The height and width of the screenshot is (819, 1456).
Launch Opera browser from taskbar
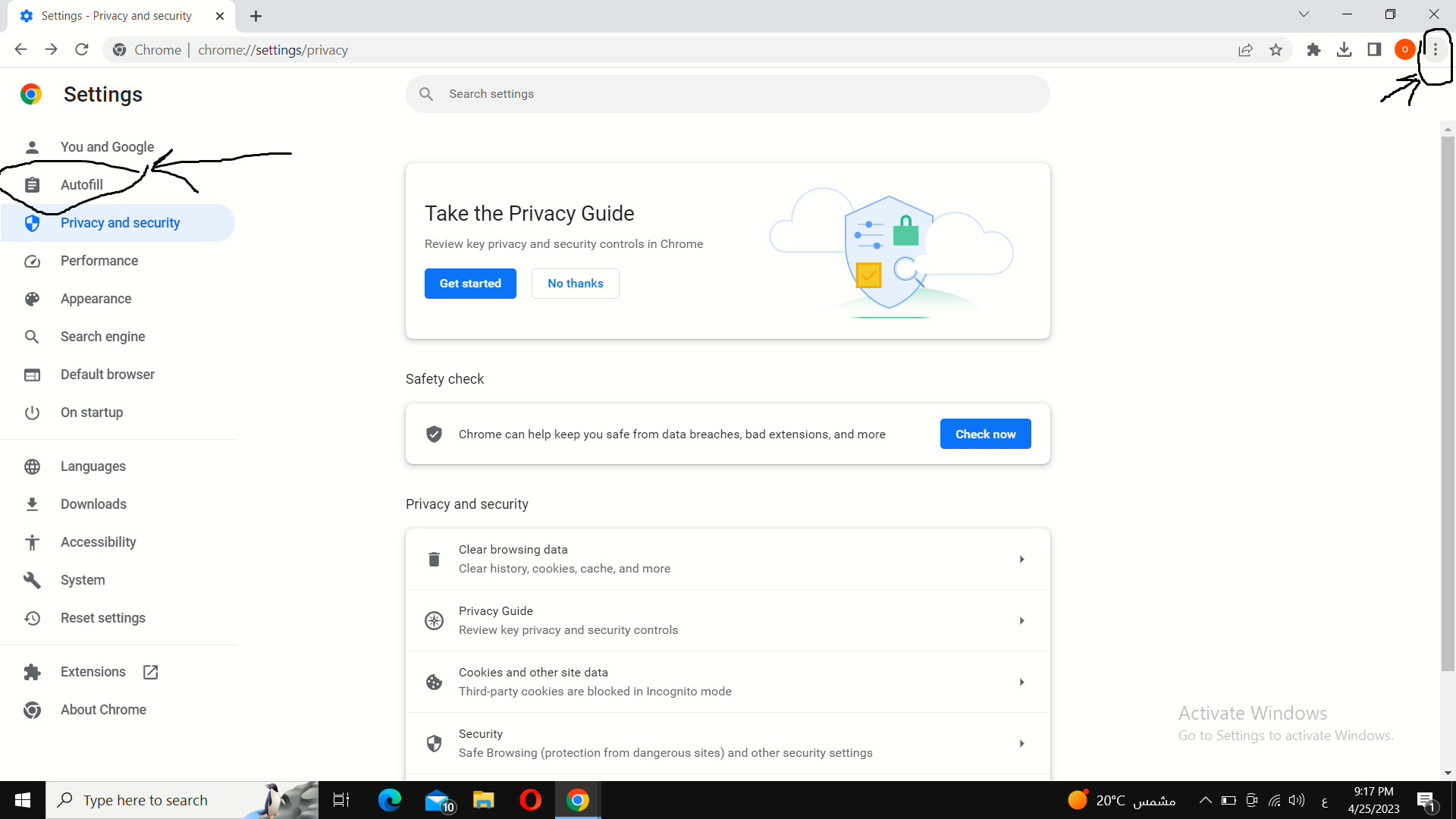pyautogui.click(x=531, y=800)
